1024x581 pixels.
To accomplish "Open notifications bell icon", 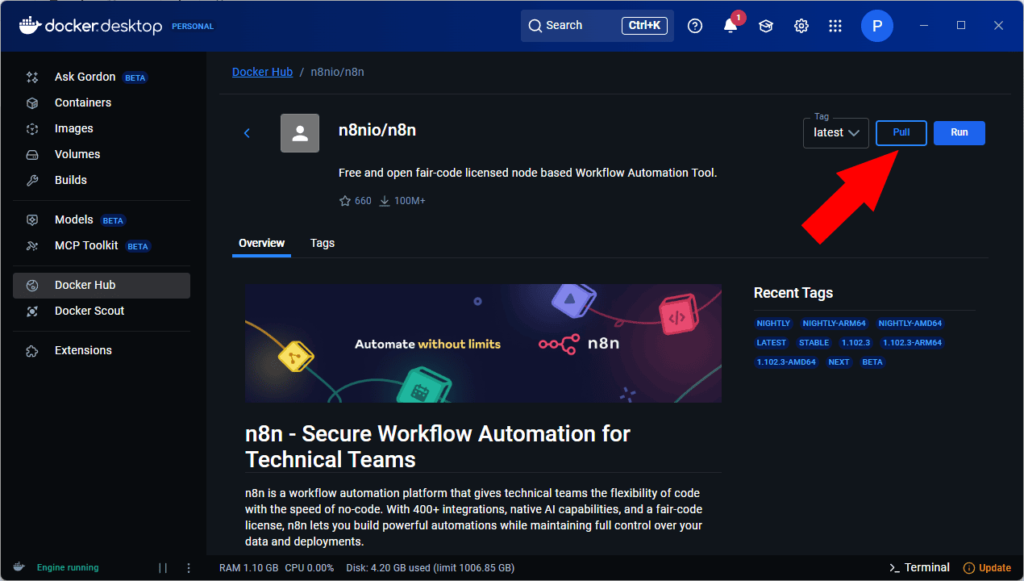I will pos(730,25).
